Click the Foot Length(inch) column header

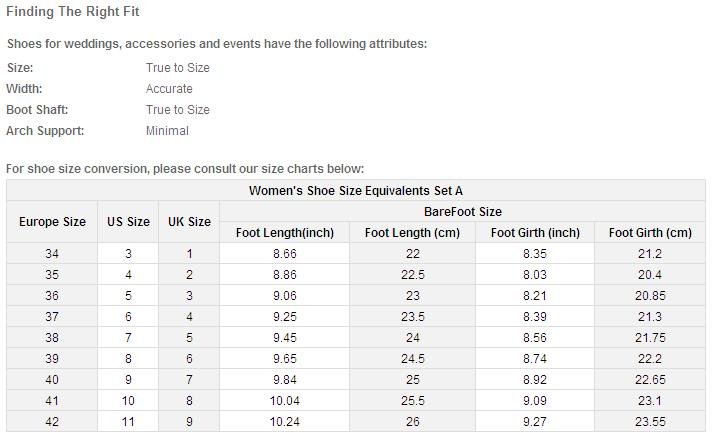tap(285, 233)
